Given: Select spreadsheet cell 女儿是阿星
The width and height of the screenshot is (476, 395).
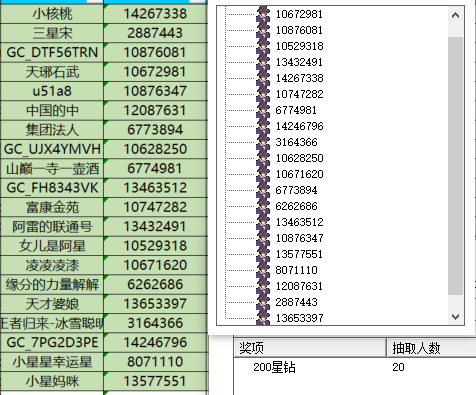Looking at the screenshot, I should coord(52,246).
